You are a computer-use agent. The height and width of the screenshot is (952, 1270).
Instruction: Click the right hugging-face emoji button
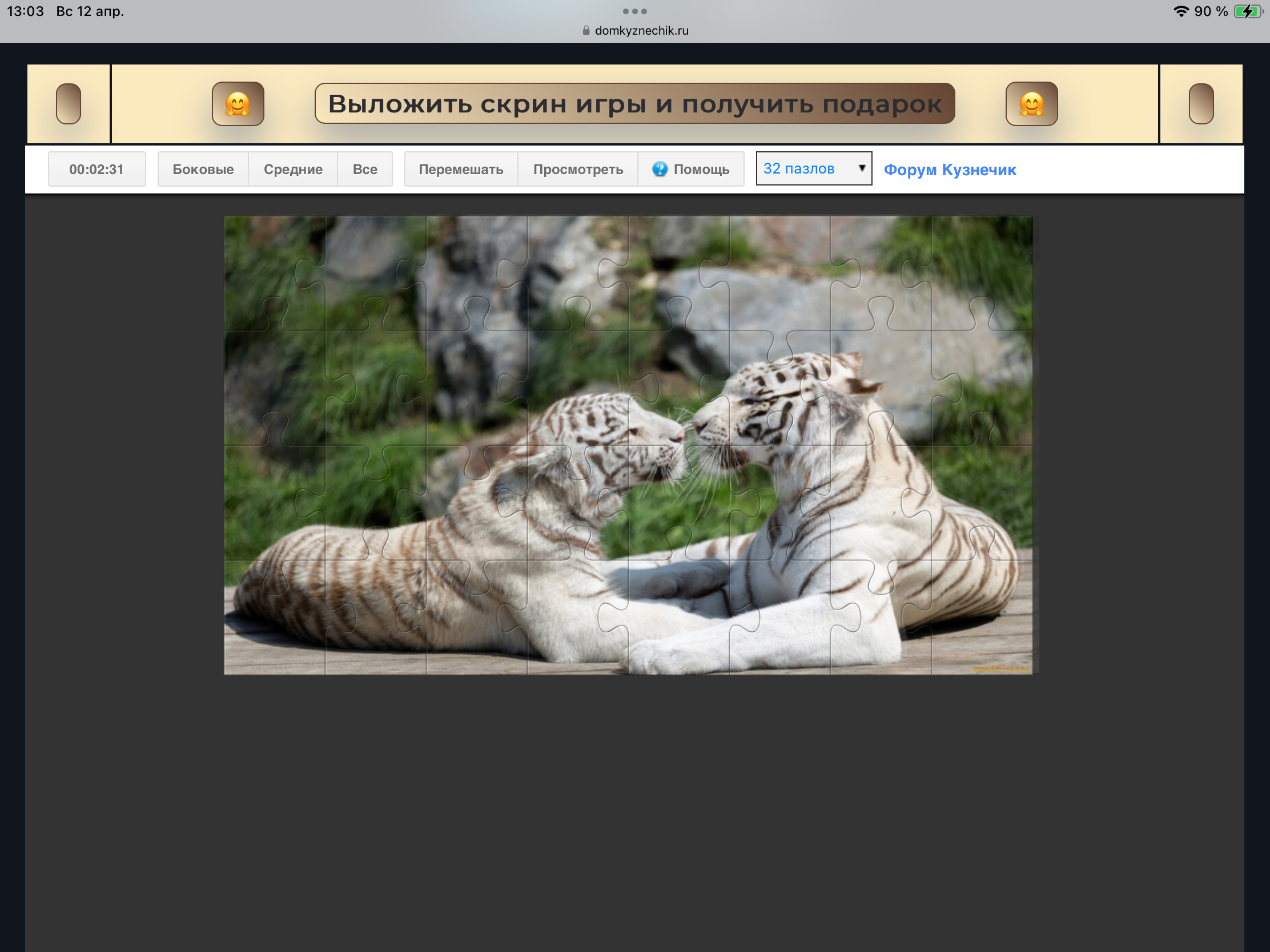coord(1031,104)
